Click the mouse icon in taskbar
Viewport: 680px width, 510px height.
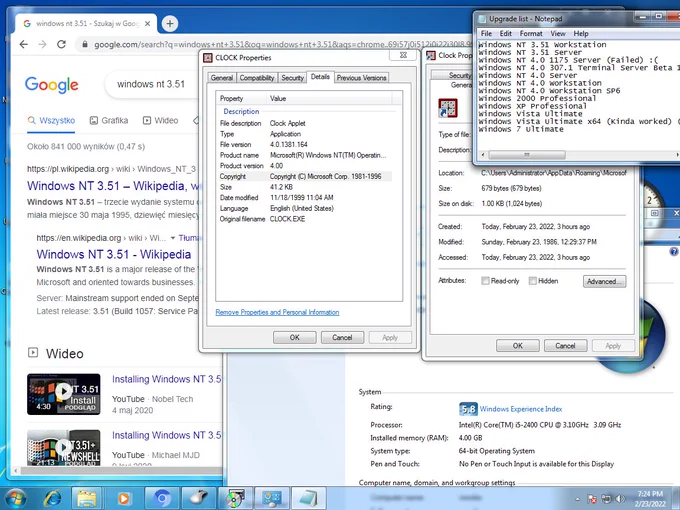pos(198,498)
